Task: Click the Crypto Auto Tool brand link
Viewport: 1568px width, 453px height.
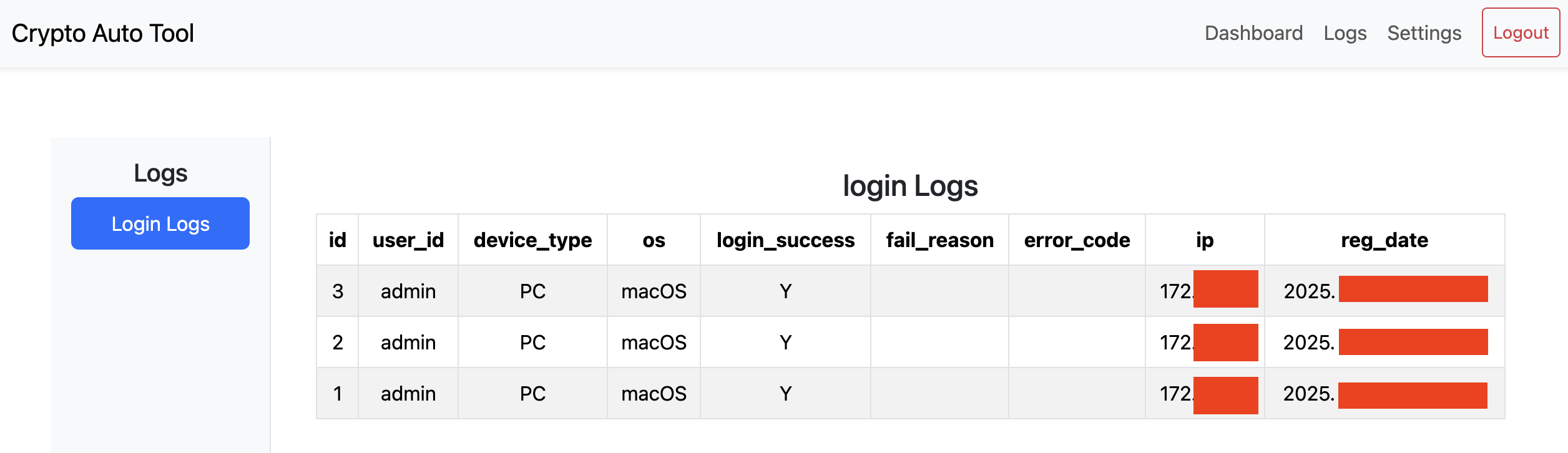Action: [102, 32]
